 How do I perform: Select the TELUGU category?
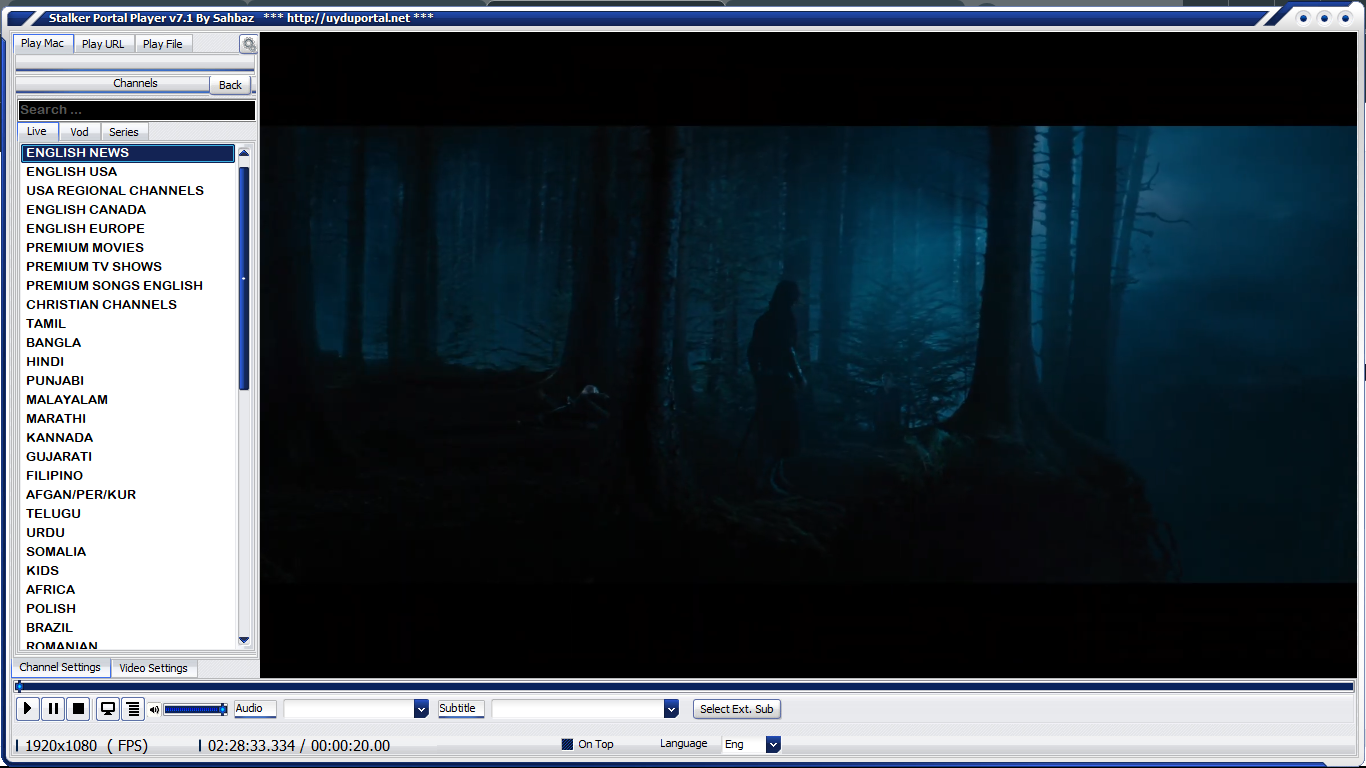(128, 514)
